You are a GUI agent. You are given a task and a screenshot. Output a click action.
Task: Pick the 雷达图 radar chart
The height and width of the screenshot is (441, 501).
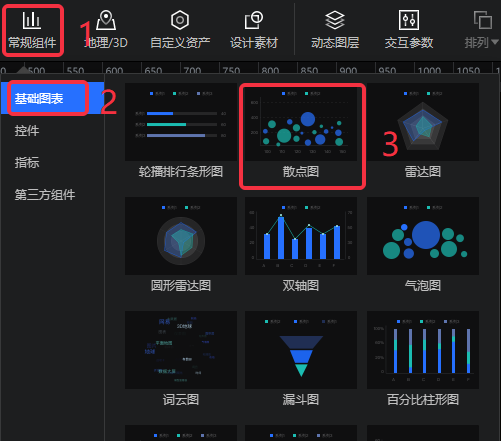point(423,122)
